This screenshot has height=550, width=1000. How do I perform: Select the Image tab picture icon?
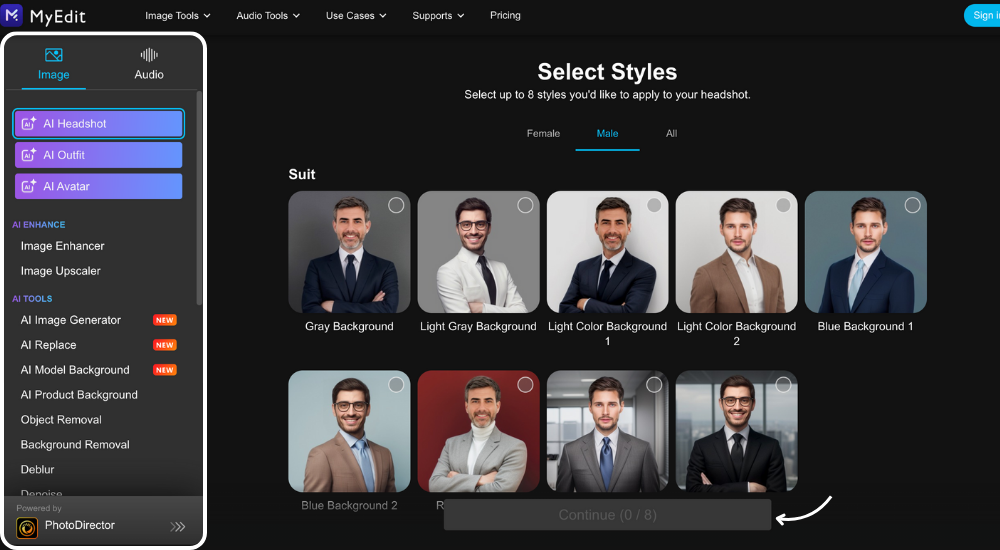[x=54, y=55]
